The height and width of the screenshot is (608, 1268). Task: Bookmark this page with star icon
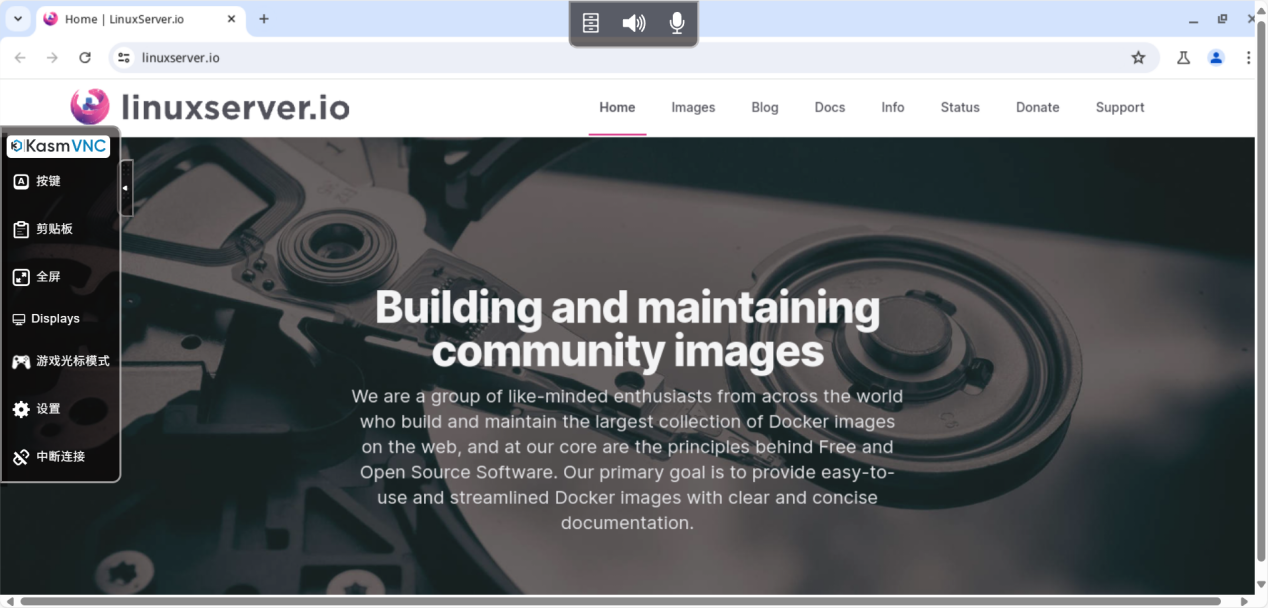click(1138, 58)
